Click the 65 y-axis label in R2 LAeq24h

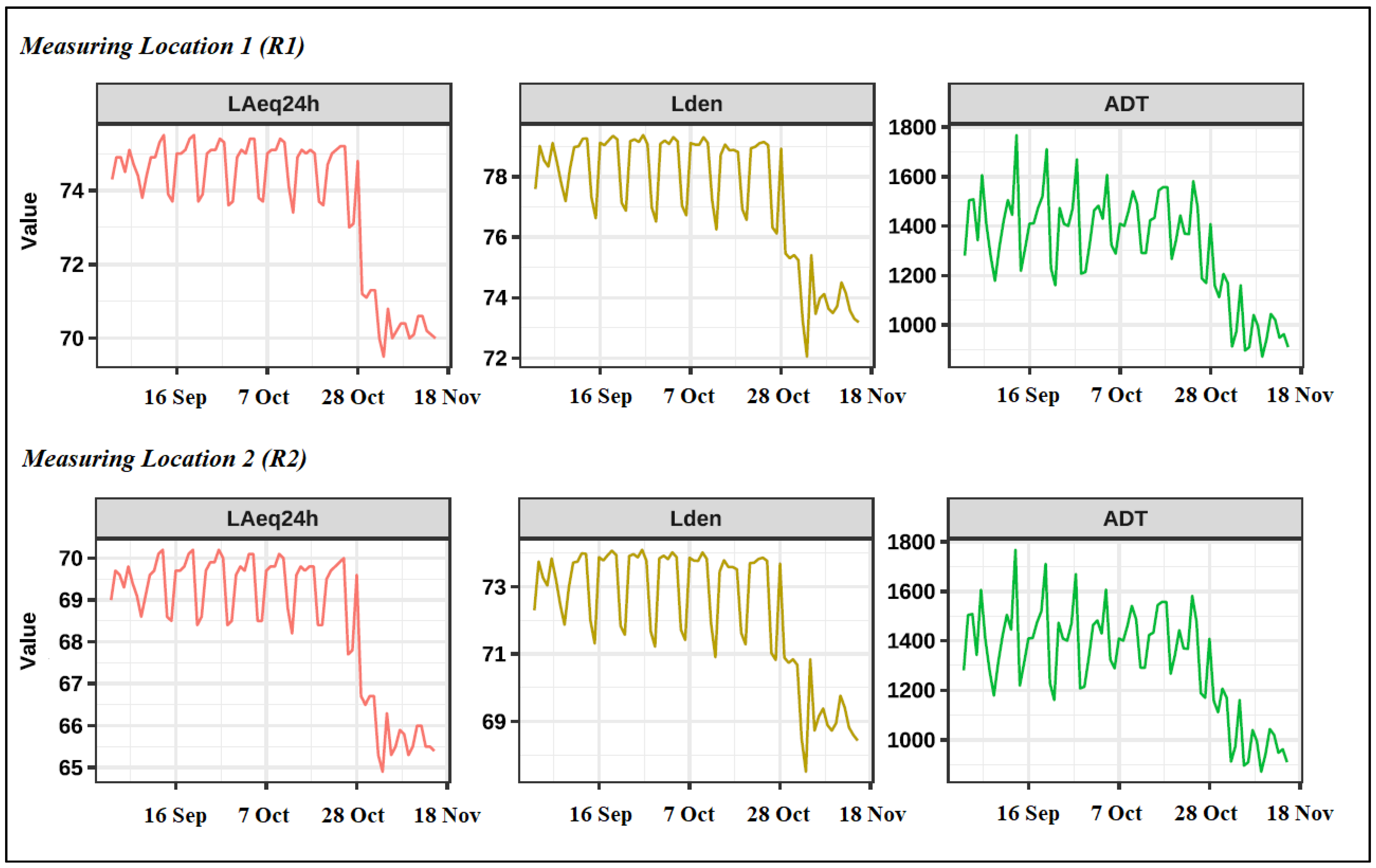click(71, 767)
